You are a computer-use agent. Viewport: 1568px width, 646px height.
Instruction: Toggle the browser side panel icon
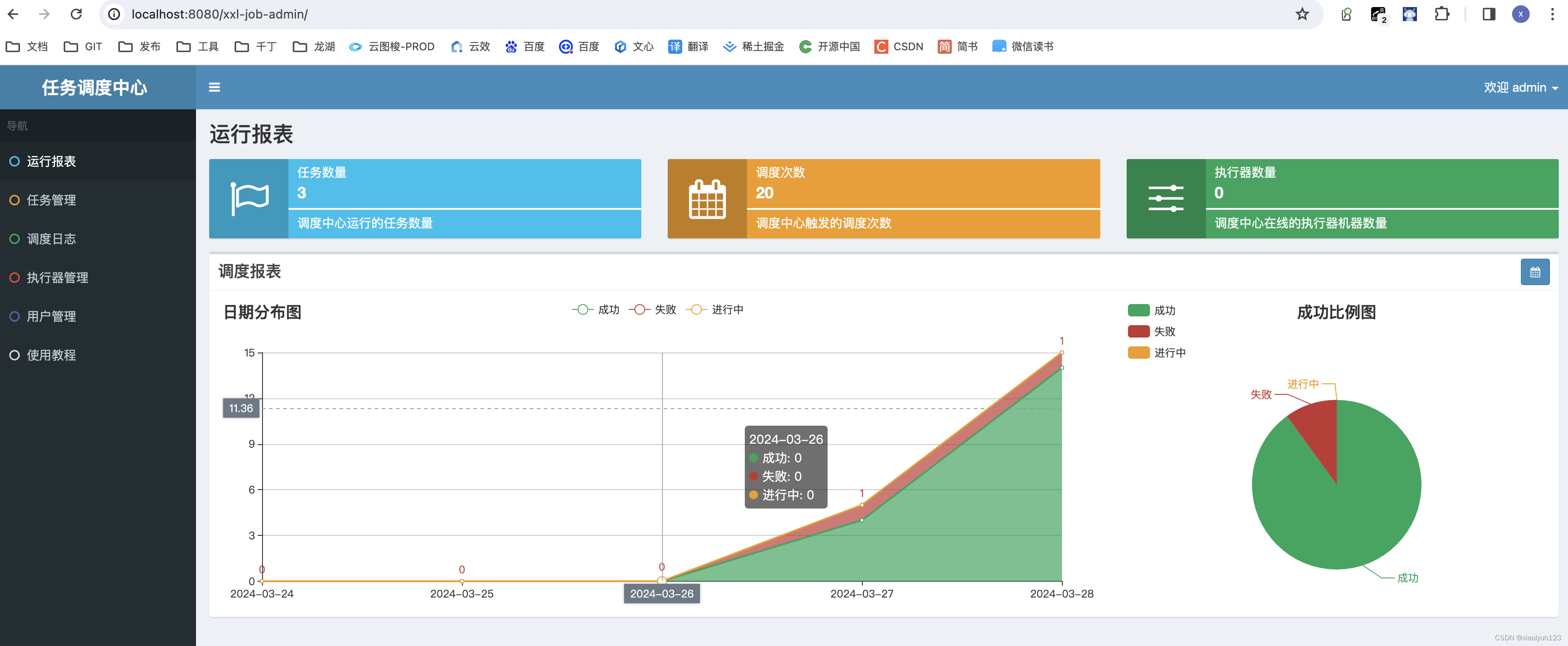coord(1489,14)
